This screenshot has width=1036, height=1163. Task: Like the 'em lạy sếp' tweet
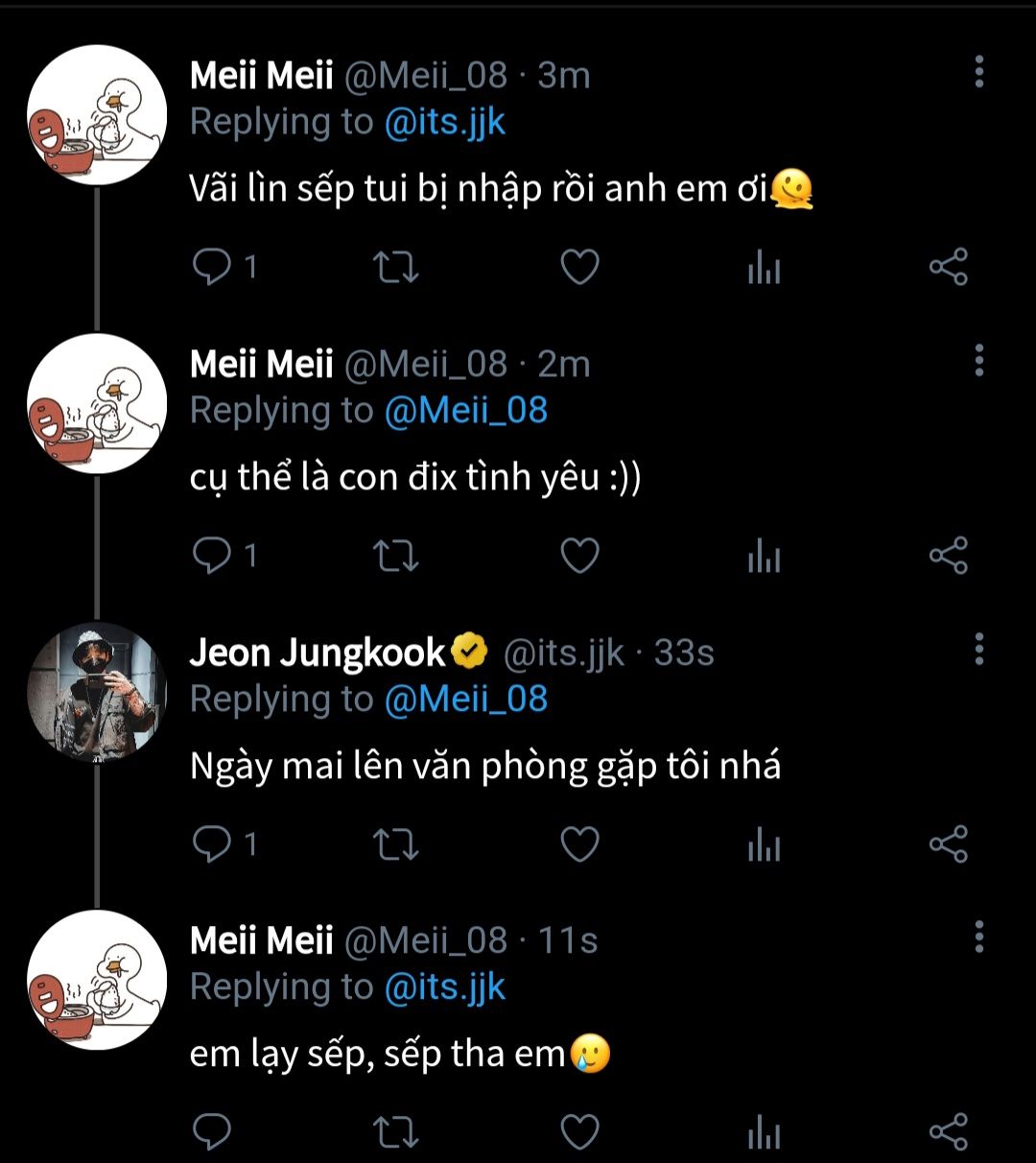(x=579, y=1132)
